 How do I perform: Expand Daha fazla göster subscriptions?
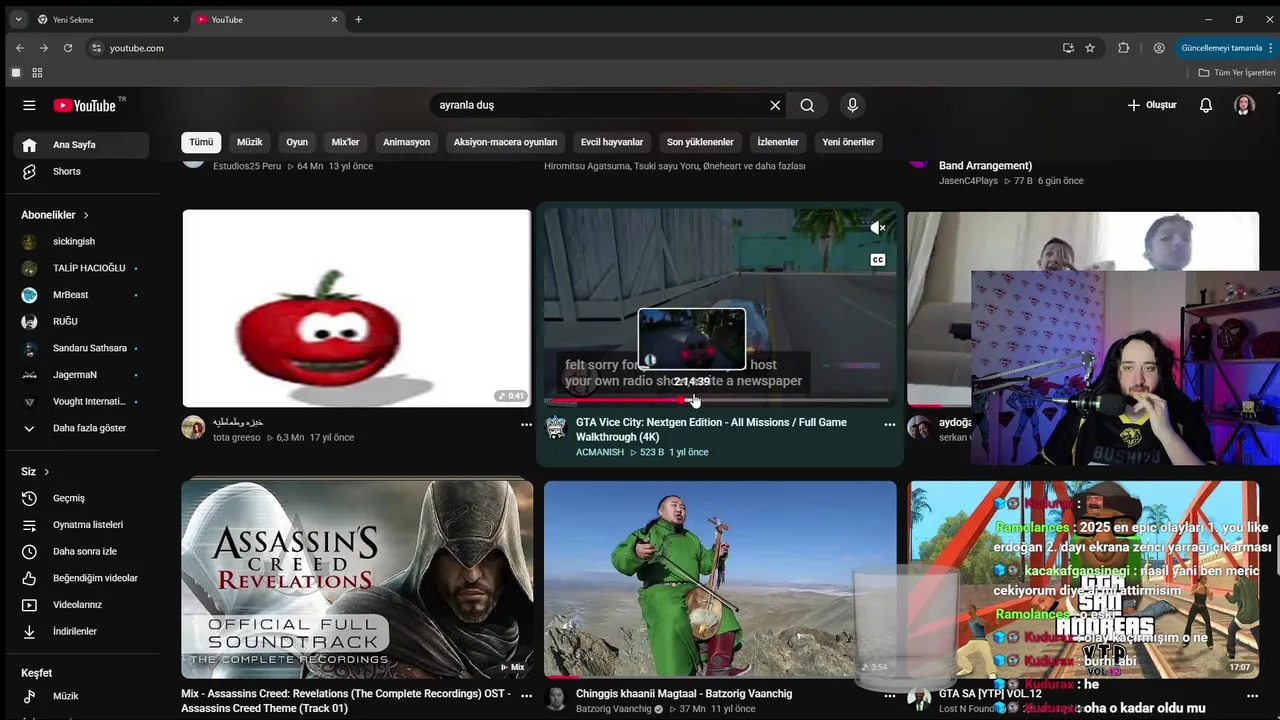(81, 428)
